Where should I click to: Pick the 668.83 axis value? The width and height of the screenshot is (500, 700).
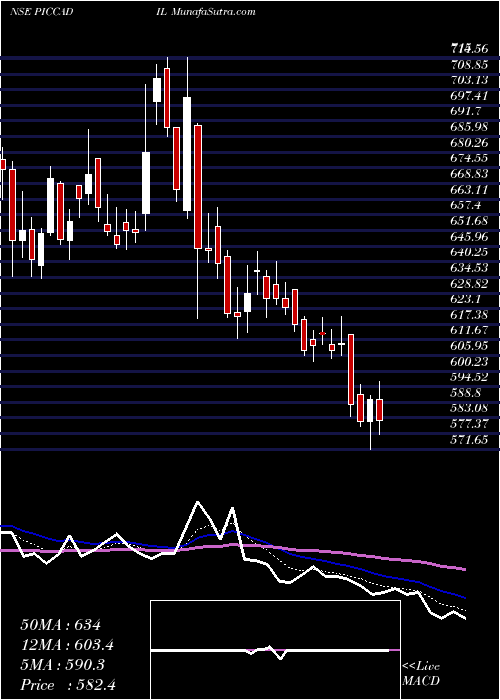tap(468, 175)
